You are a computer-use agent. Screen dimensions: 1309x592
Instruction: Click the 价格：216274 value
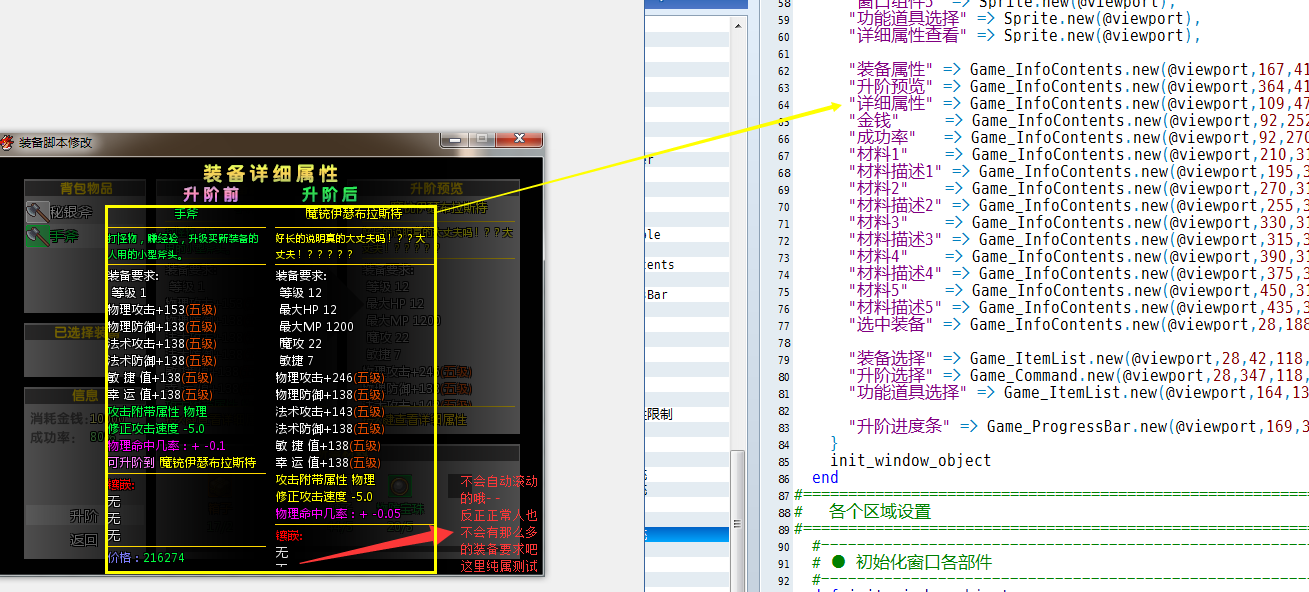[x=146, y=557]
